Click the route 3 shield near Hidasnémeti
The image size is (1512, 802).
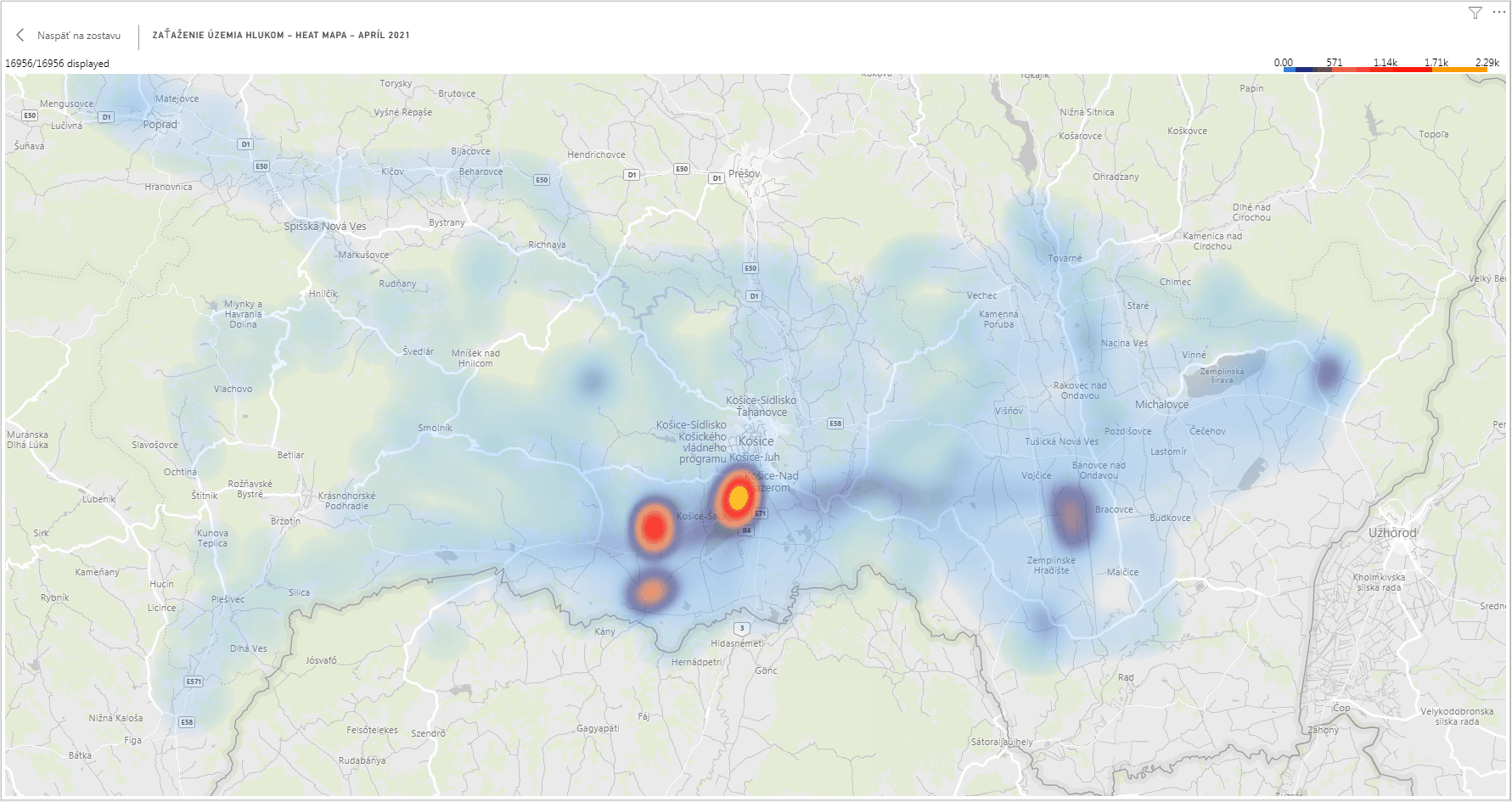click(742, 629)
